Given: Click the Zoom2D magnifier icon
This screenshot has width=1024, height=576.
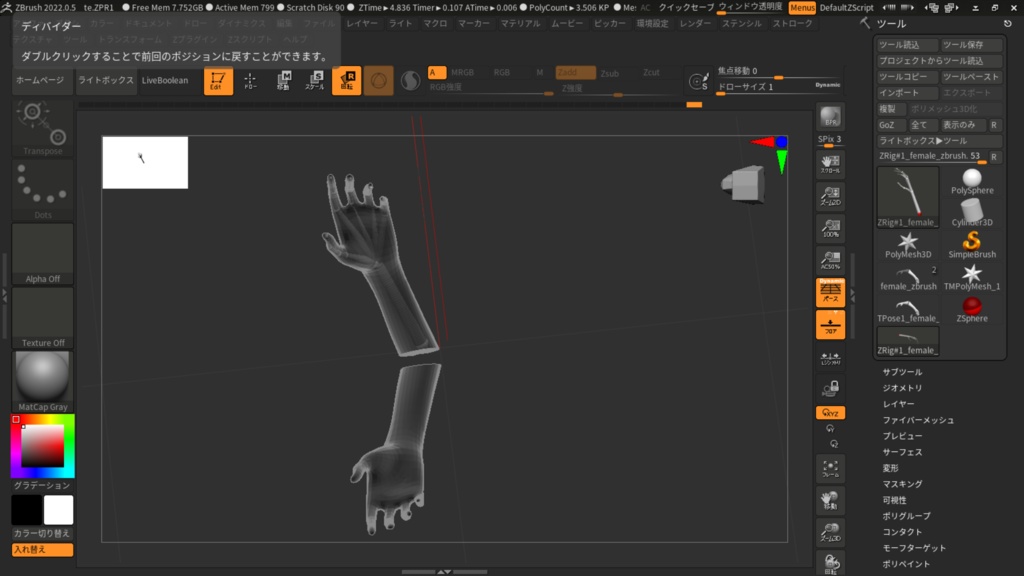Looking at the screenshot, I should pyautogui.click(x=831, y=196).
